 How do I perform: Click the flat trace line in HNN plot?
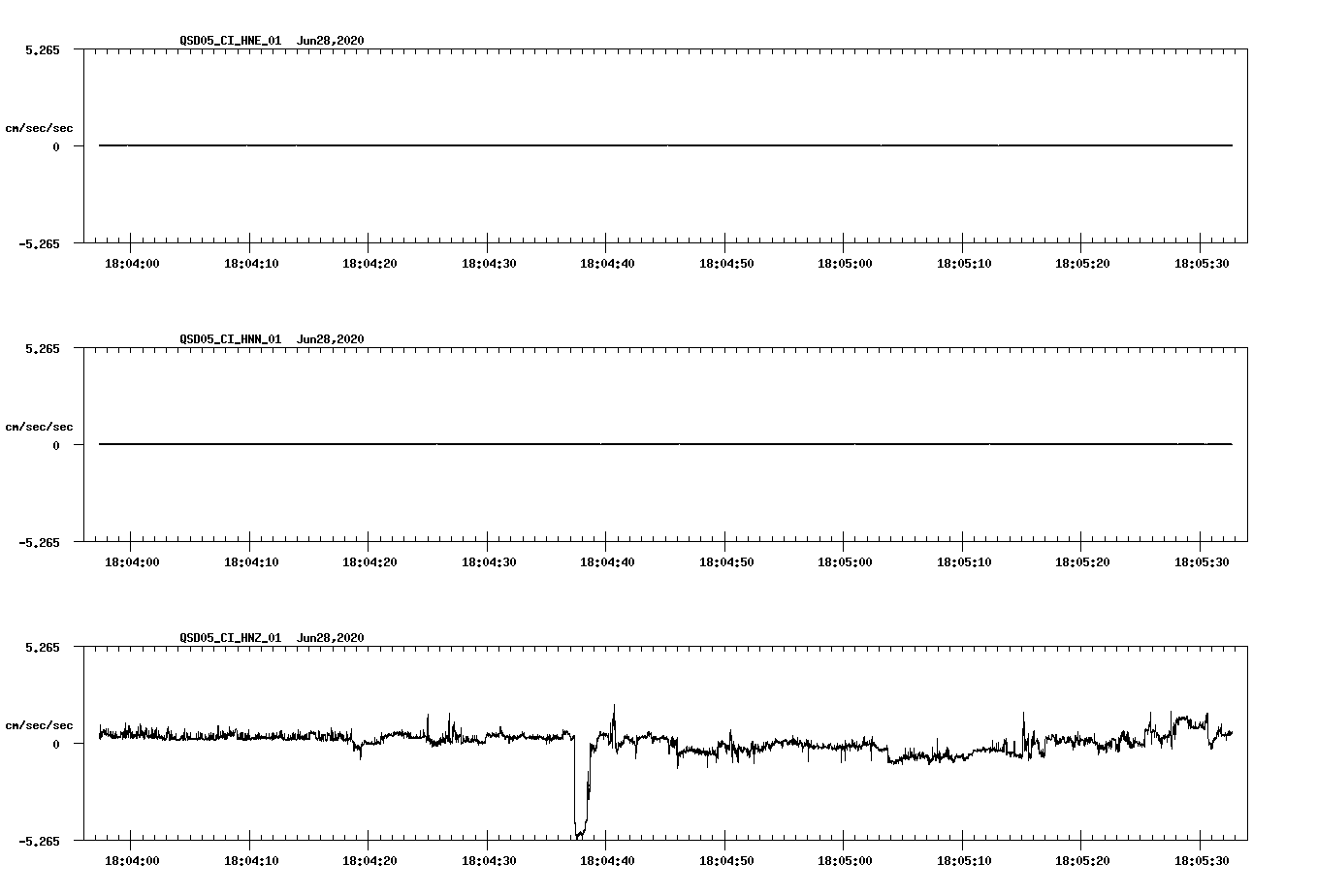(665, 444)
